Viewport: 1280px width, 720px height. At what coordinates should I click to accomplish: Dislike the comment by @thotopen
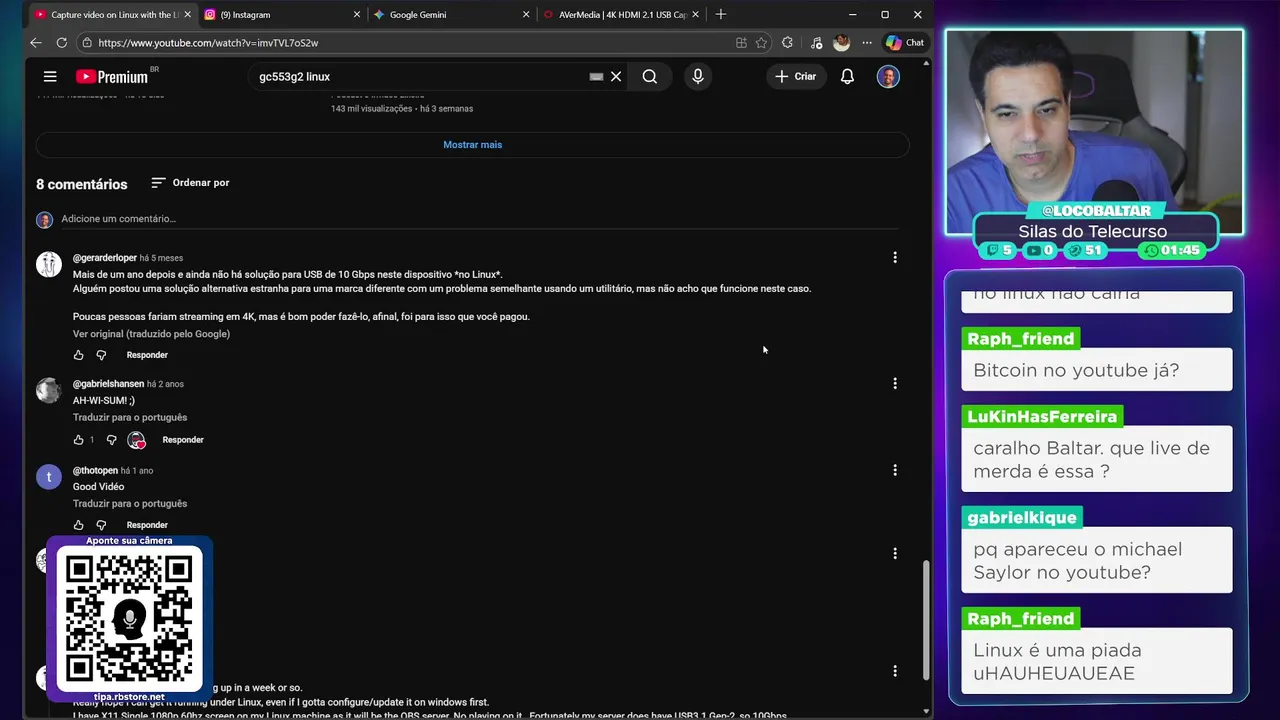pos(101,525)
